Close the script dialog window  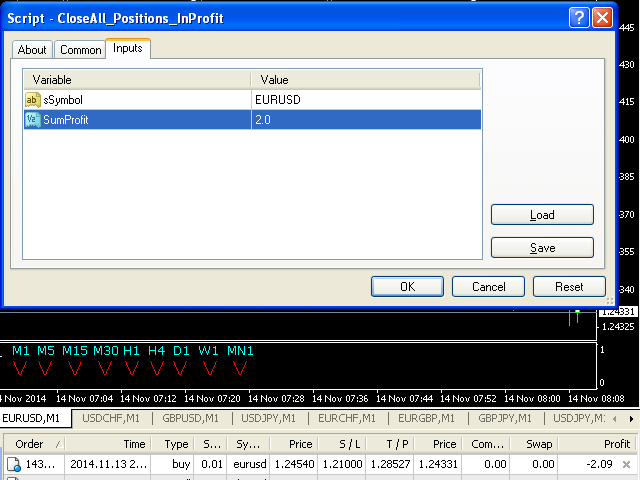point(602,18)
